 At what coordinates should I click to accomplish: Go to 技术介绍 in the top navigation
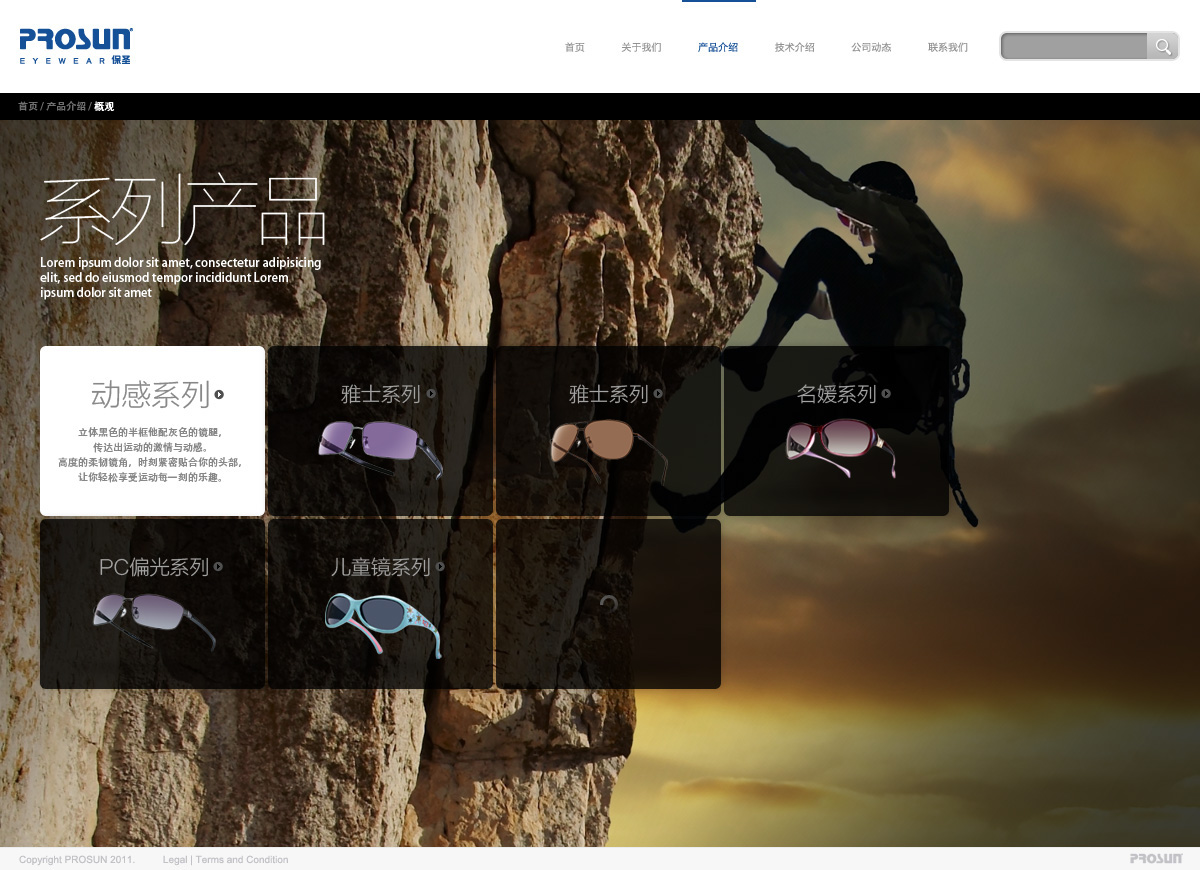click(x=794, y=48)
